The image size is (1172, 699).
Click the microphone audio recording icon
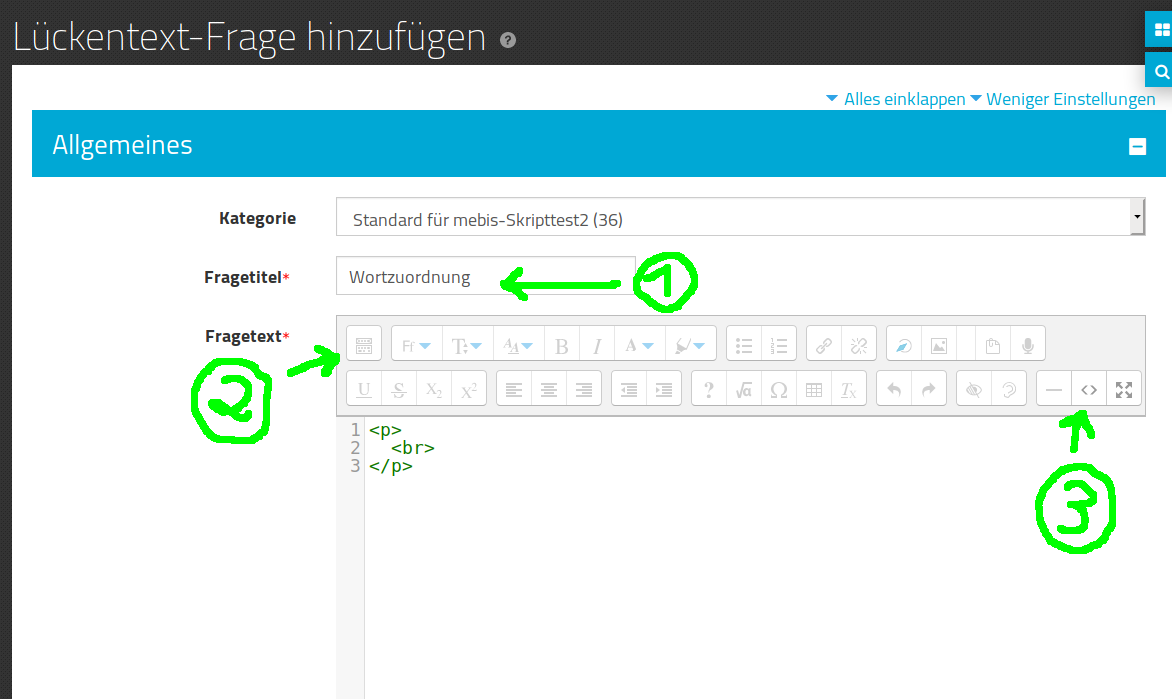(x=1027, y=346)
